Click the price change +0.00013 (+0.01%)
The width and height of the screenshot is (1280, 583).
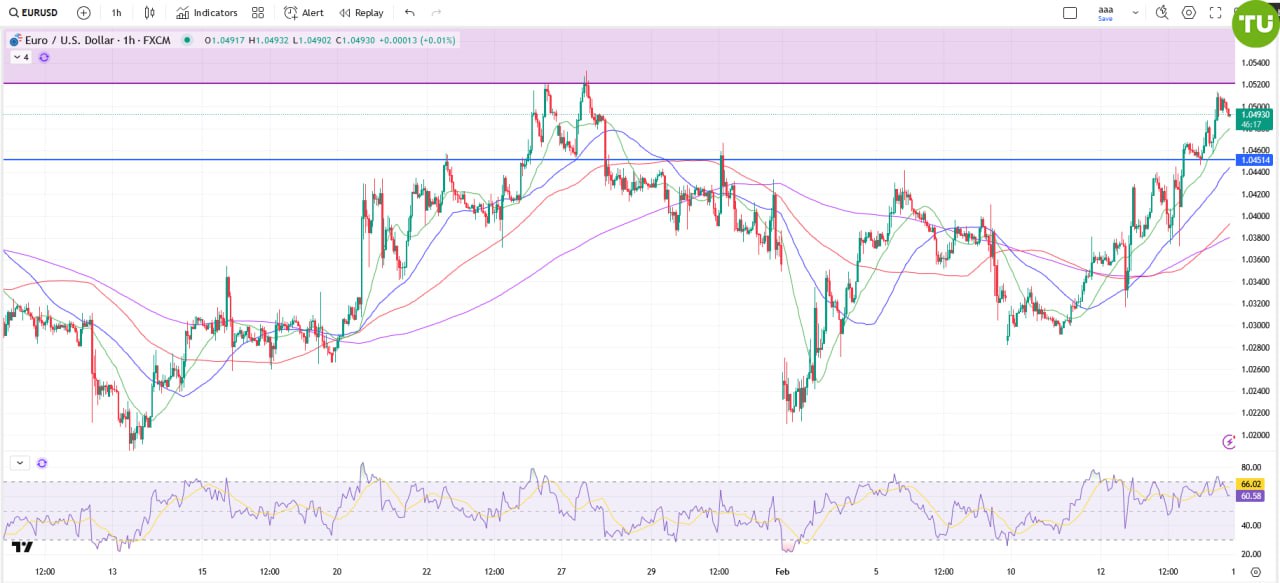coord(417,41)
